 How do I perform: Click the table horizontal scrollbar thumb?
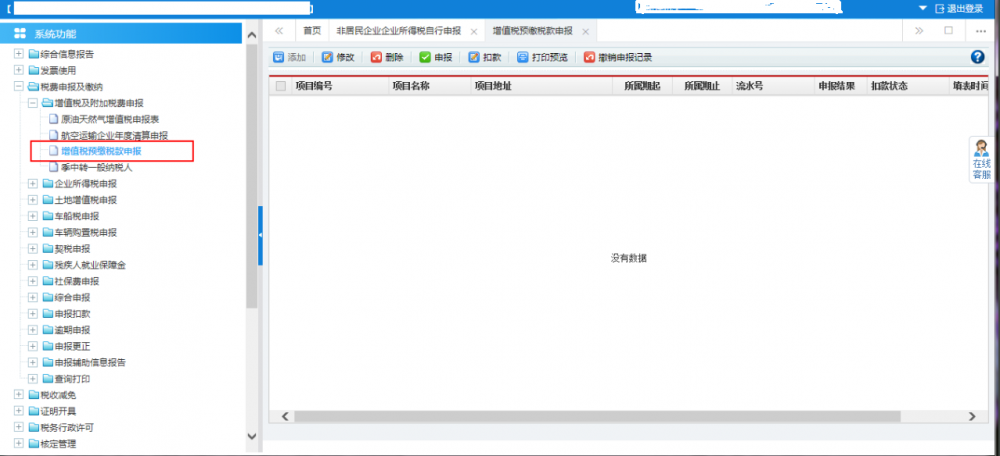(x=597, y=416)
